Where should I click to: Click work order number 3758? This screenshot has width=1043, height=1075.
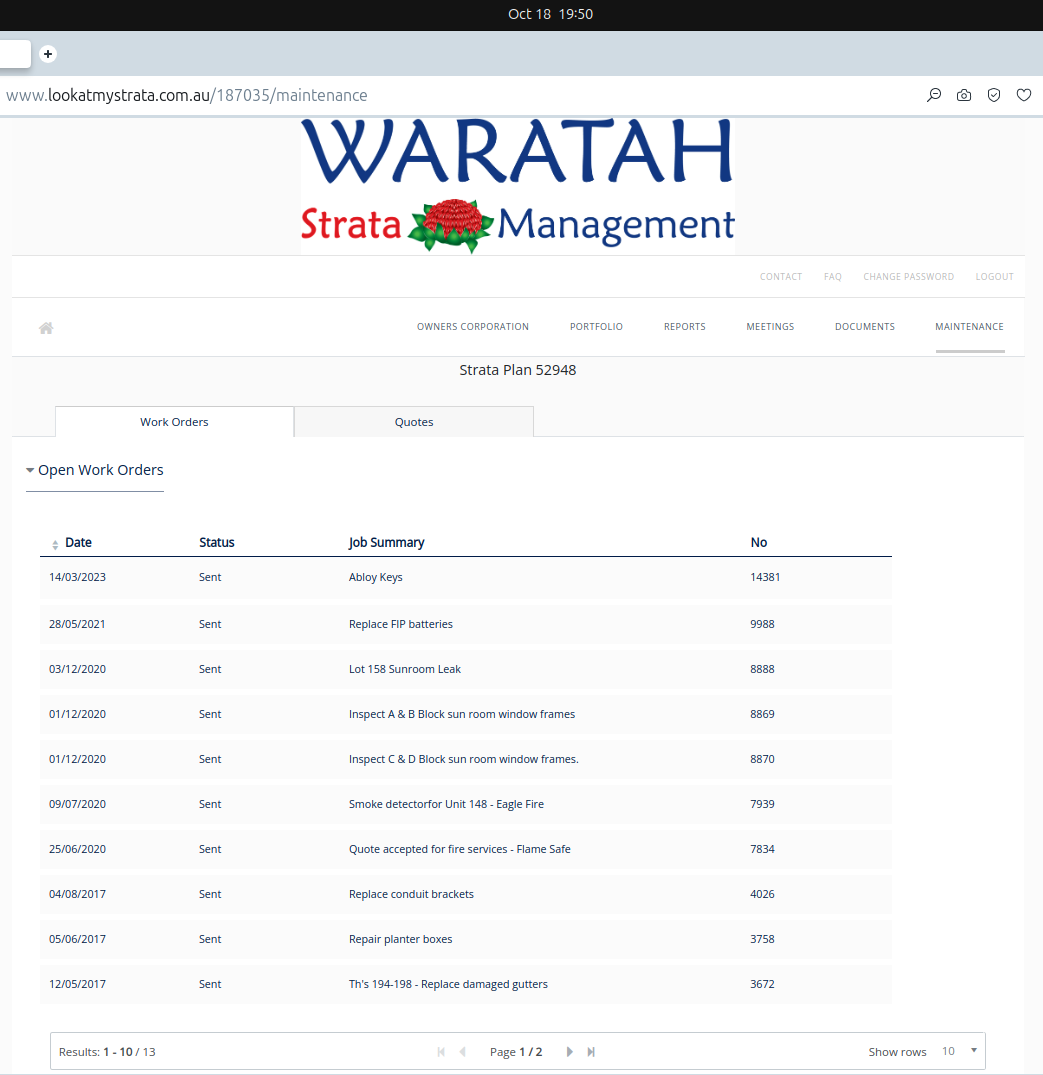point(763,939)
